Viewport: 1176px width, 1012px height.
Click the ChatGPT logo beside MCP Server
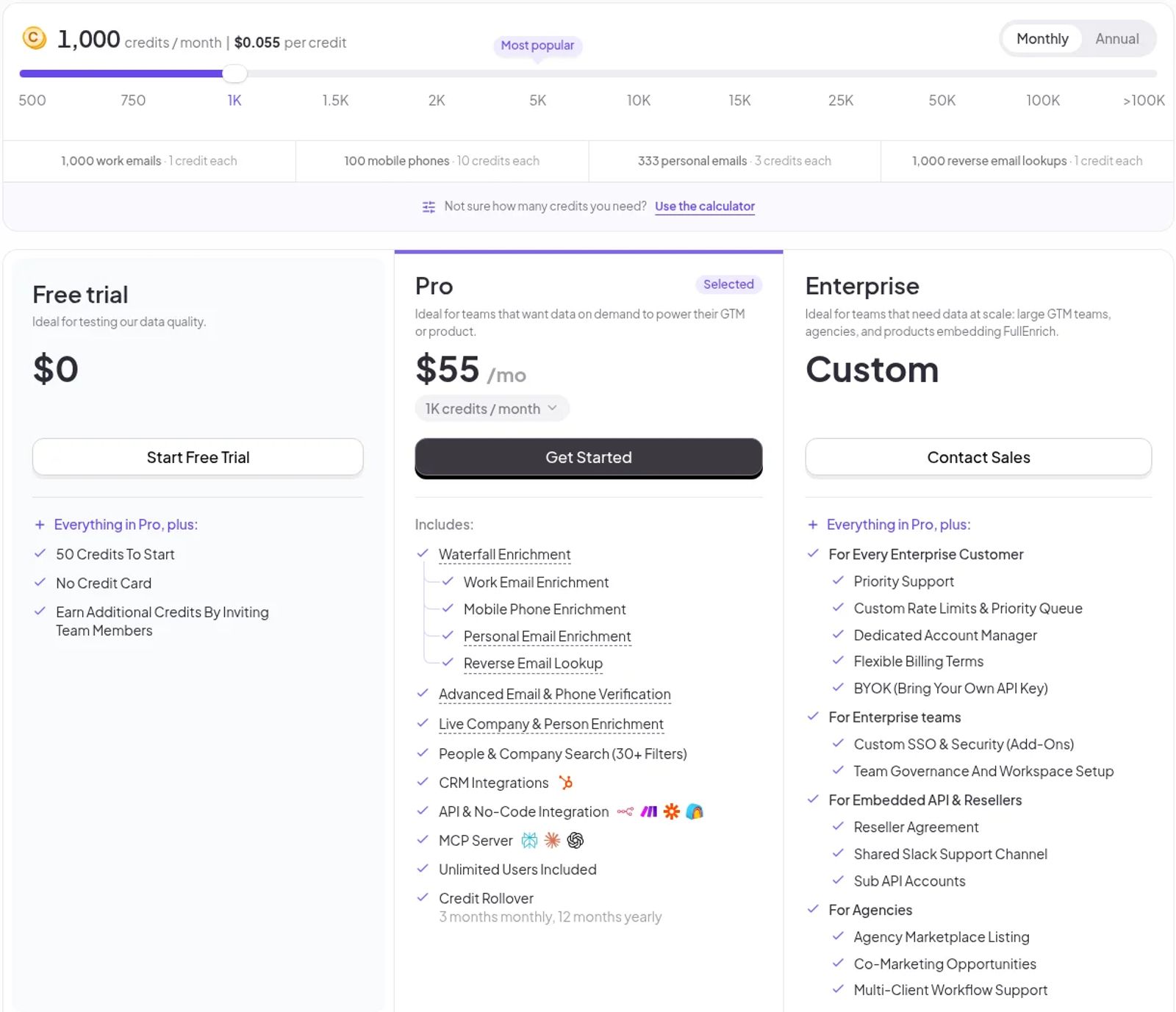point(576,840)
